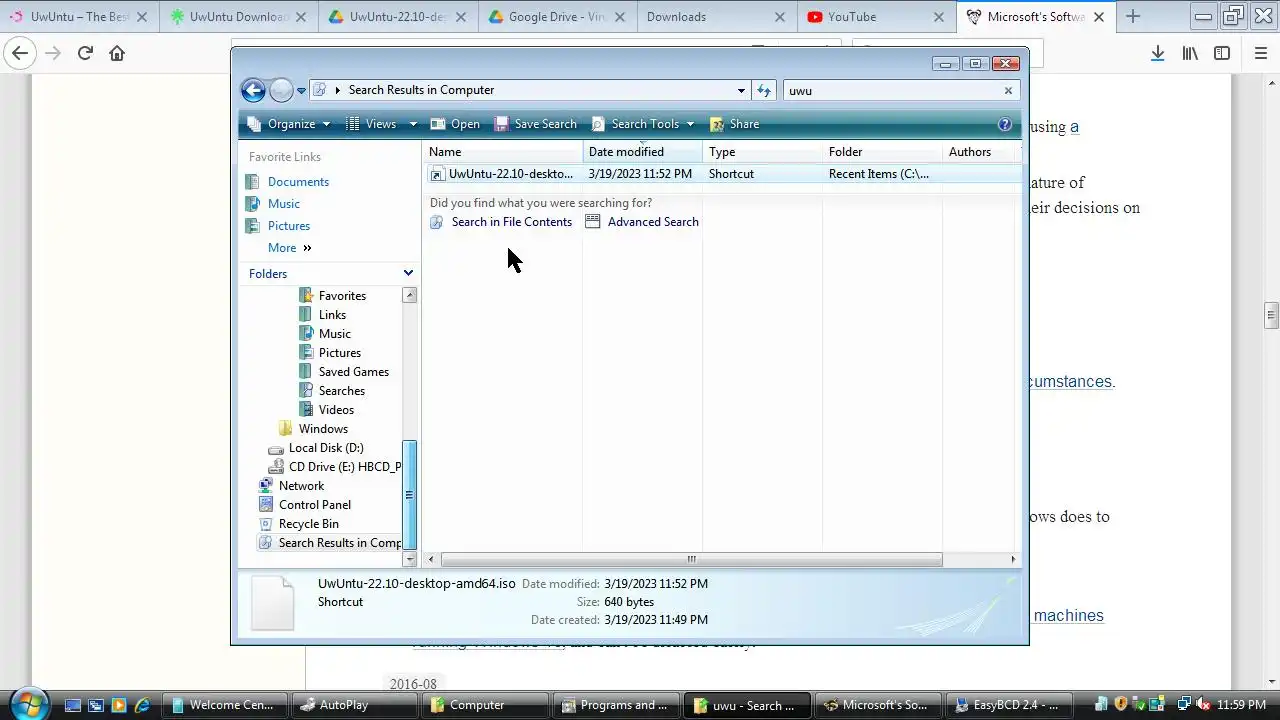Image resolution: width=1280 pixels, height=720 pixels.
Task: Click the Views icon in the toolbar
Action: [353, 124]
